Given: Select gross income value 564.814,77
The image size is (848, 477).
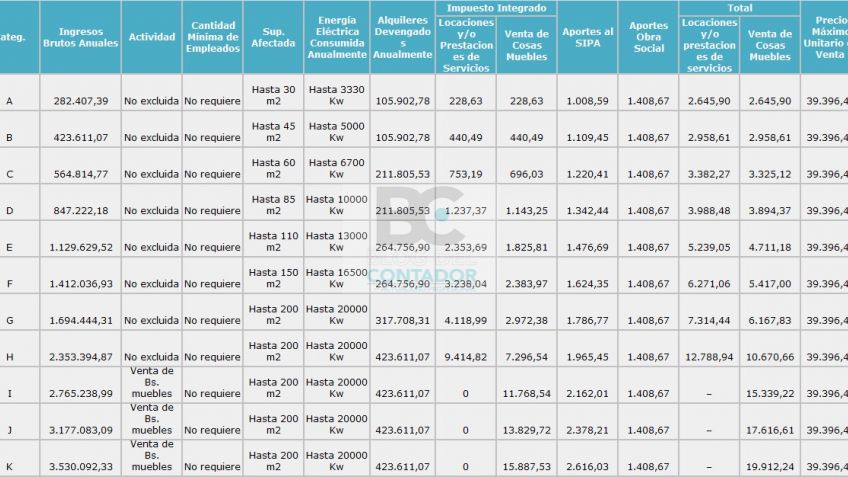Looking at the screenshot, I should pos(81,174).
